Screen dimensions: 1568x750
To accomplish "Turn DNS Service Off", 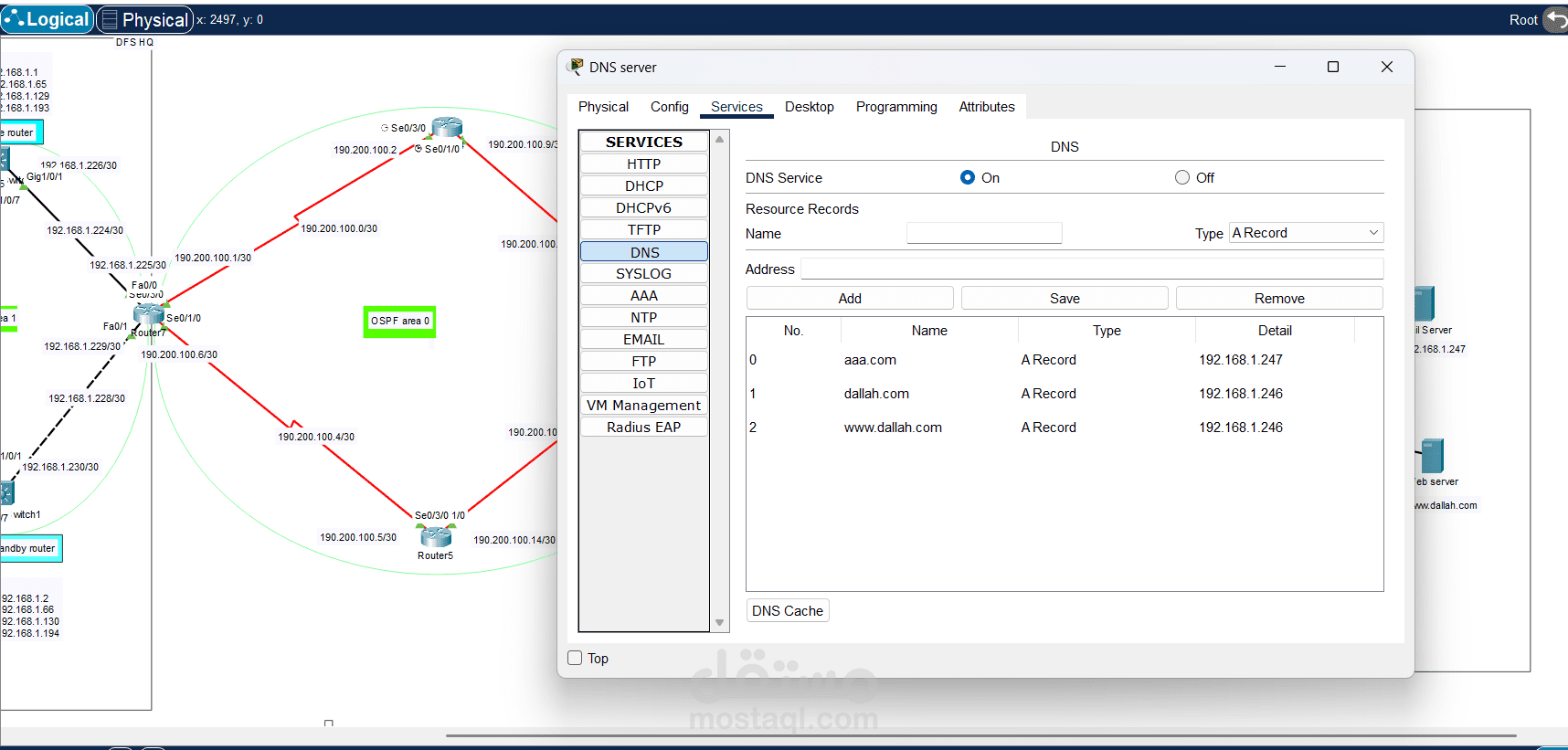I will coord(1182,177).
